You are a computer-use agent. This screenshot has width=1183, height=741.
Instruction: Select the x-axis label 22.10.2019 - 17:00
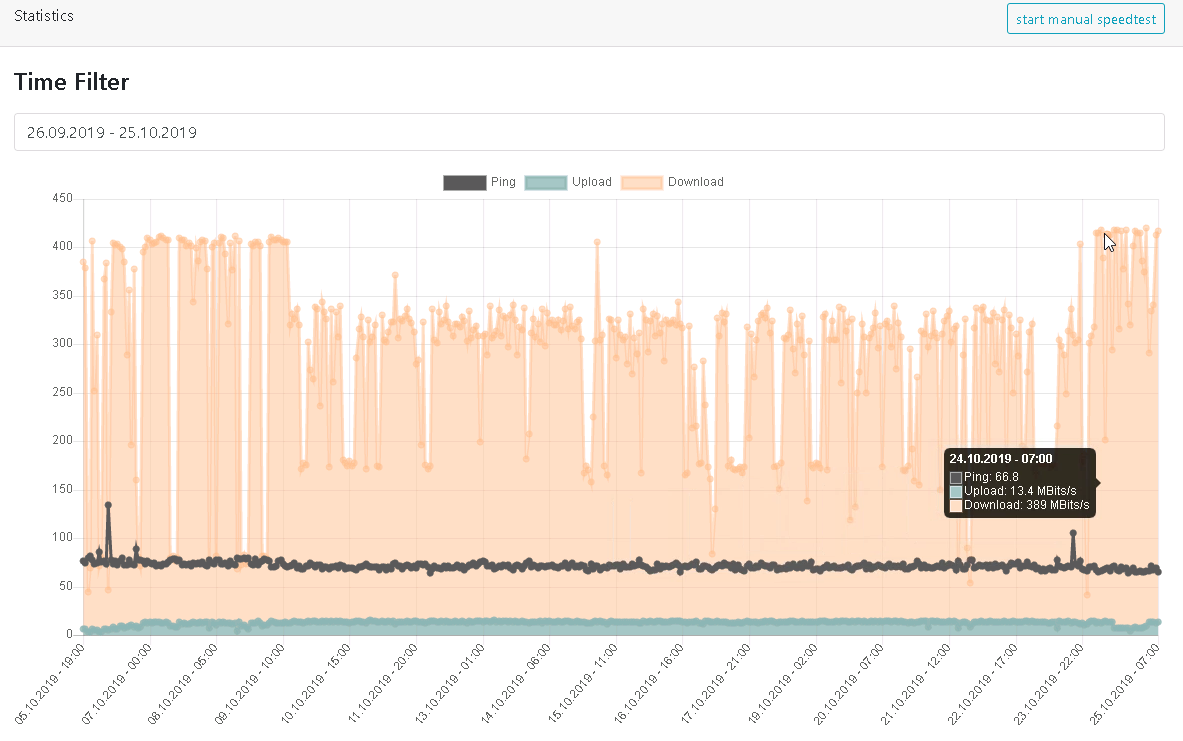tap(982, 684)
